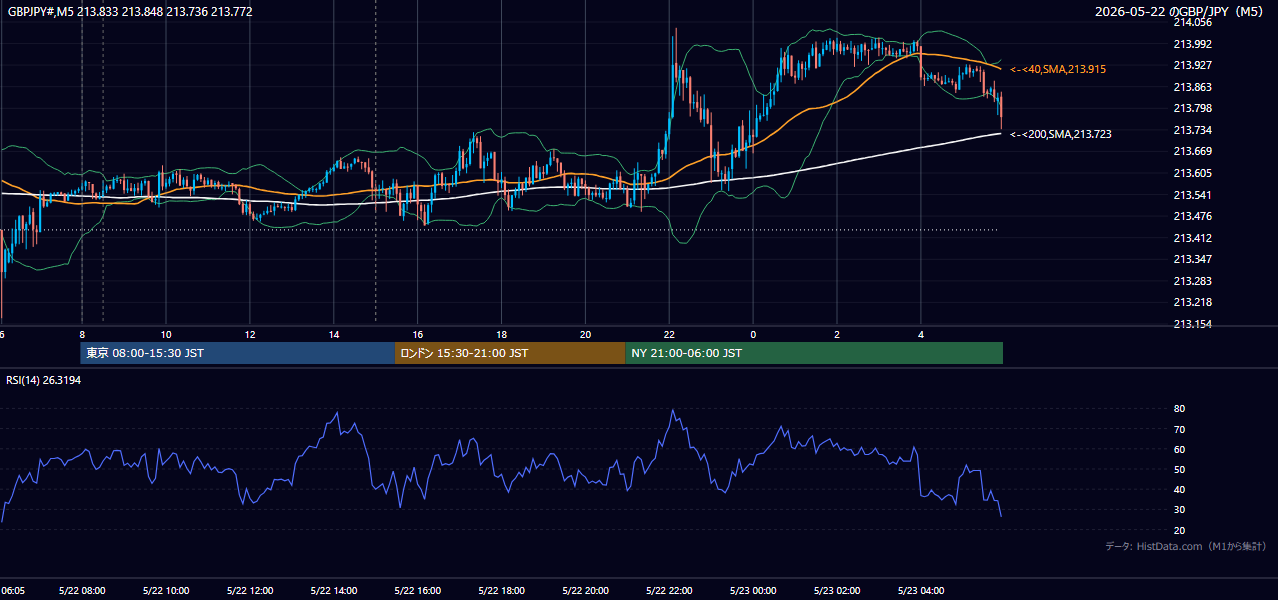Click the RSI(14) 26.3194 indicator label

pyautogui.click(x=44, y=380)
